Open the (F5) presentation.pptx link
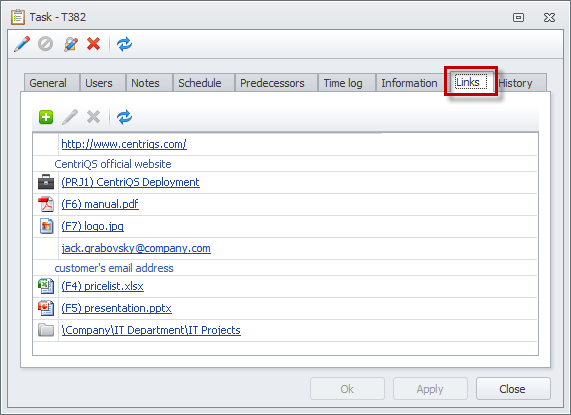Image resolution: width=571 pixels, height=415 pixels. click(117, 308)
